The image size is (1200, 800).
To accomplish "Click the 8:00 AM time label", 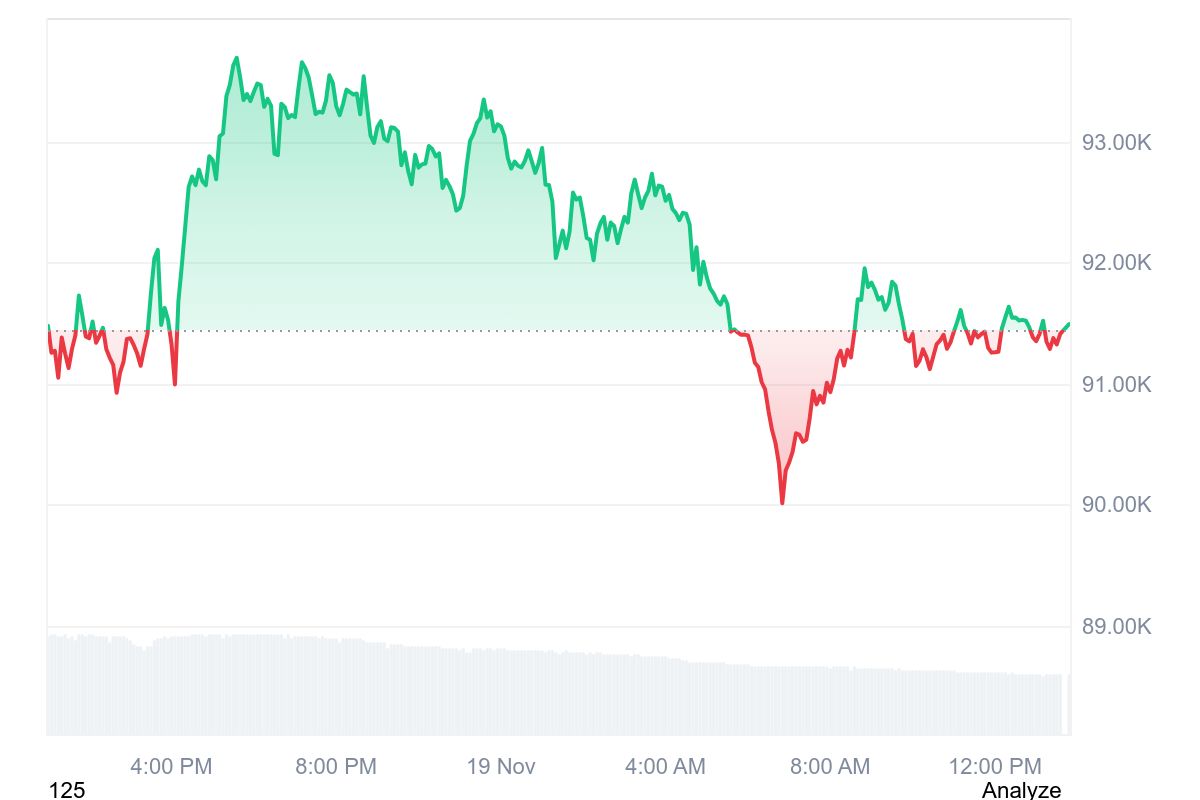I will [x=829, y=767].
